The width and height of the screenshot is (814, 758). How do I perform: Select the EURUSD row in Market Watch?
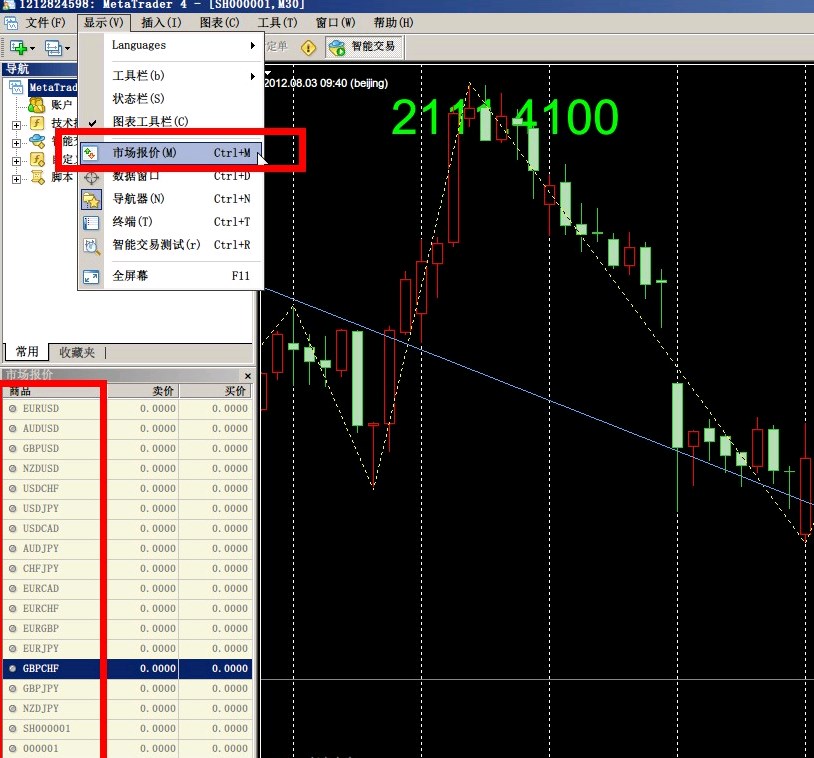(41, 408)
